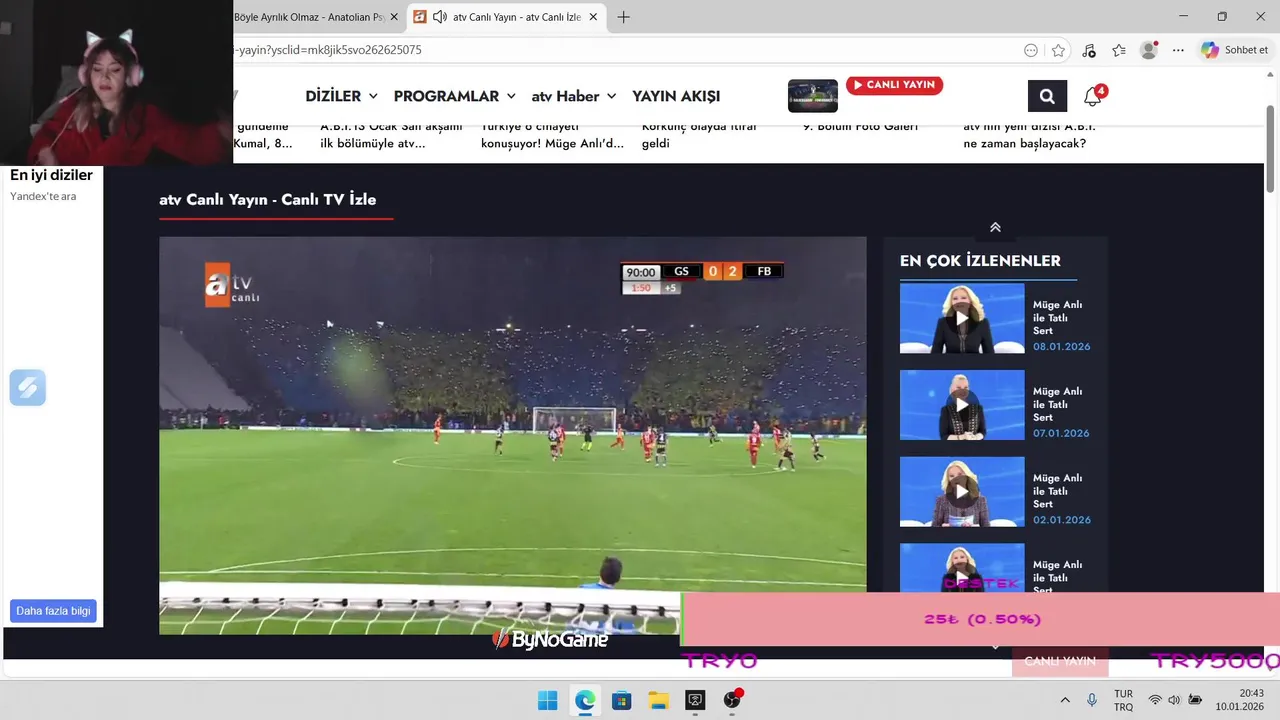Expand the DİZİLER dropdown menu

tap(341, 96)
